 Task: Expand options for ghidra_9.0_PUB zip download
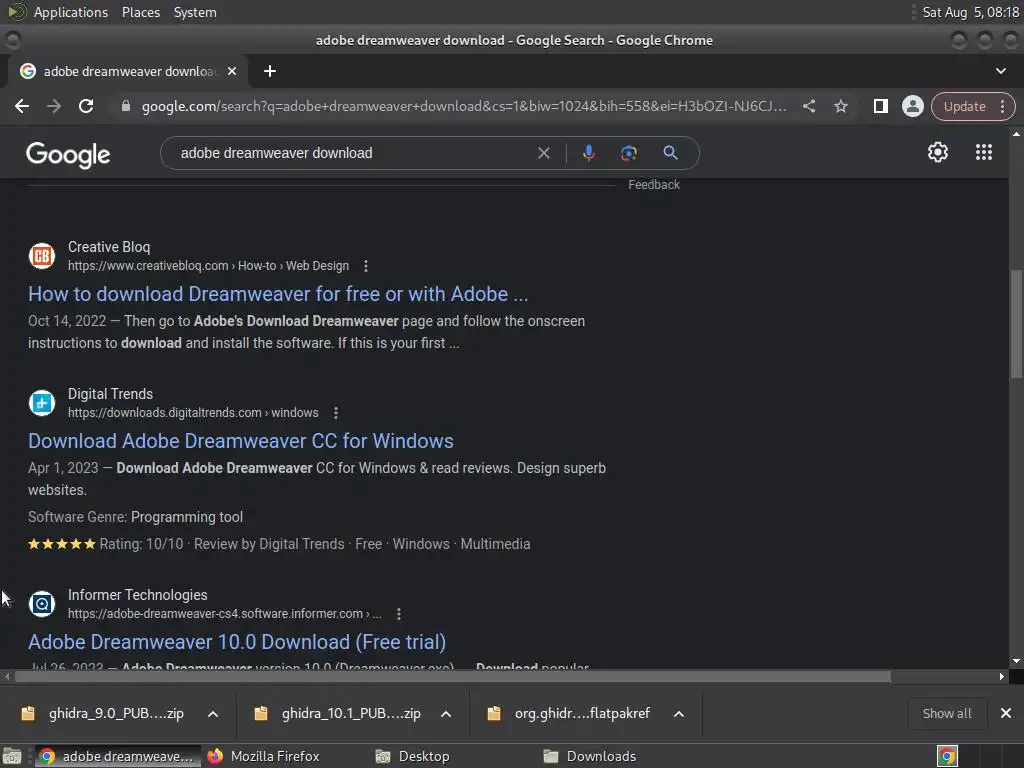coord(213,714)
